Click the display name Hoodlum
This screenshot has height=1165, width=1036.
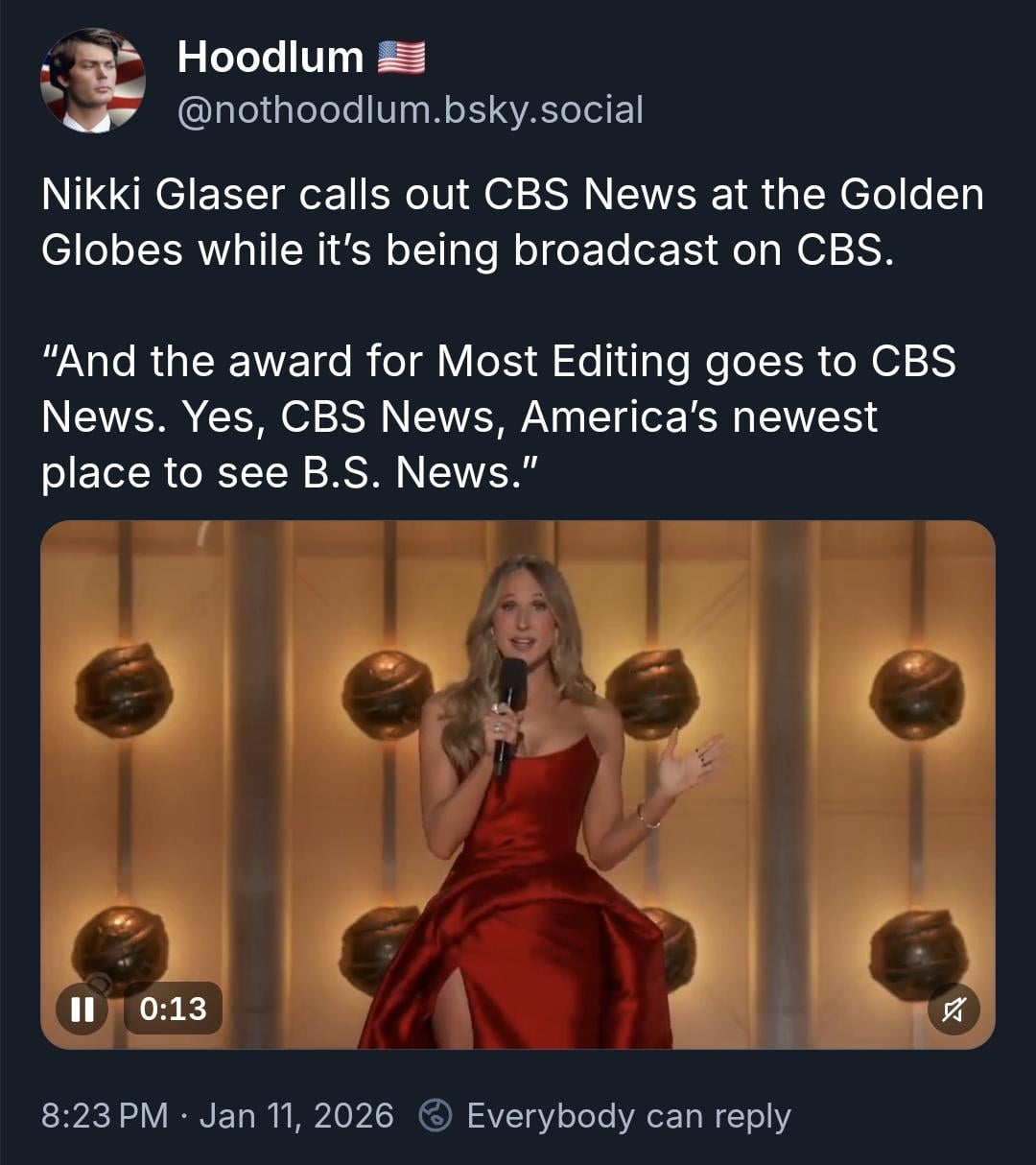pos(271,58)
